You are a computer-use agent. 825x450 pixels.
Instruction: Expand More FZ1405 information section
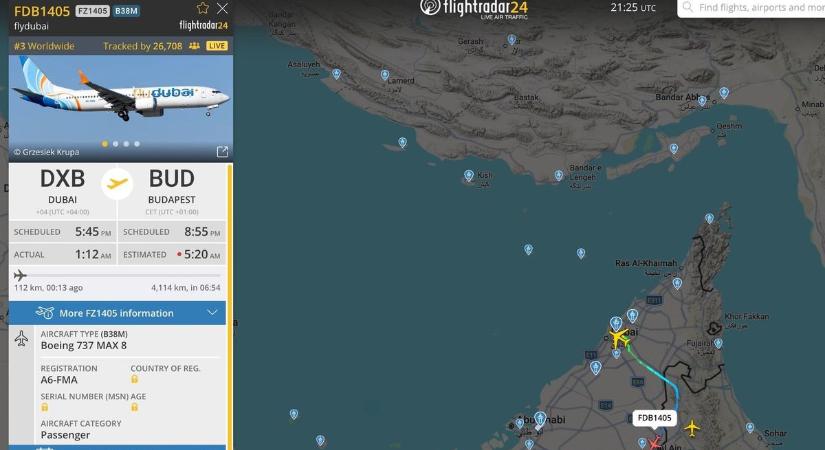coord(117,313)
